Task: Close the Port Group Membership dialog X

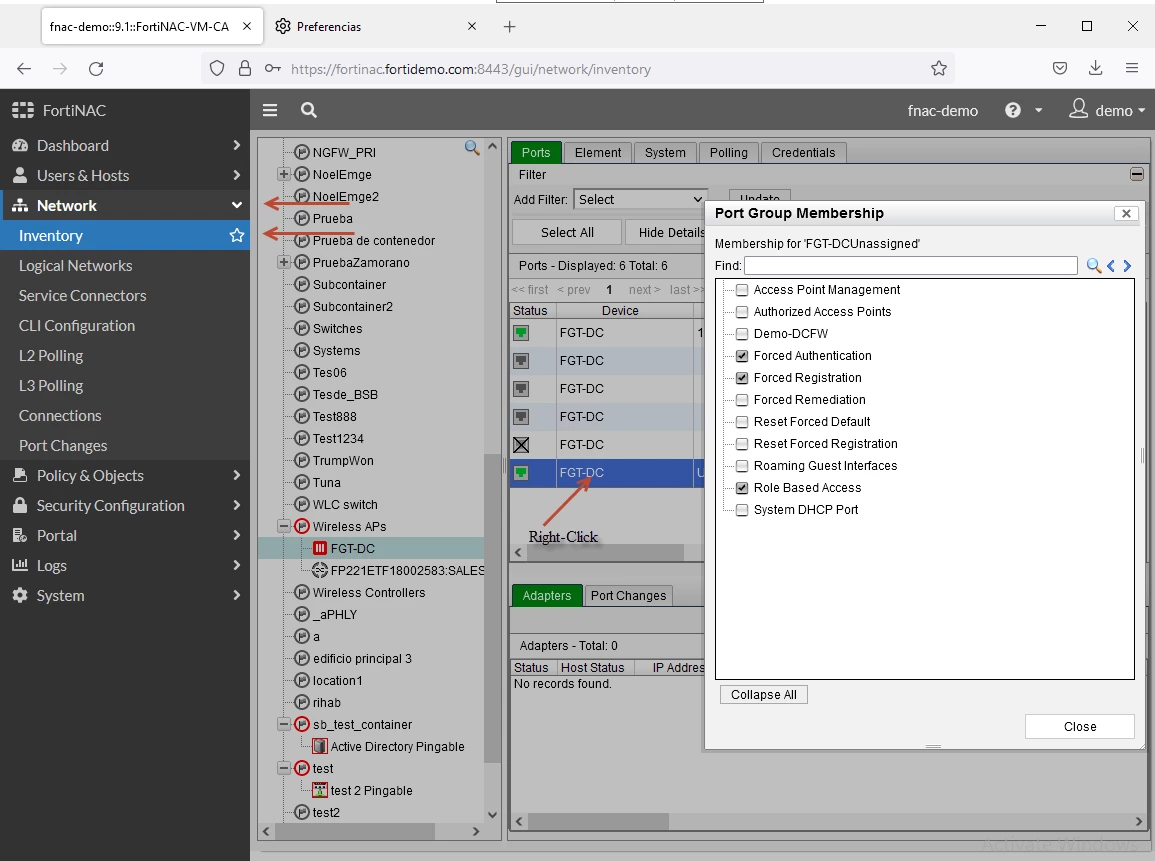Action: (x=1126, y=213)
